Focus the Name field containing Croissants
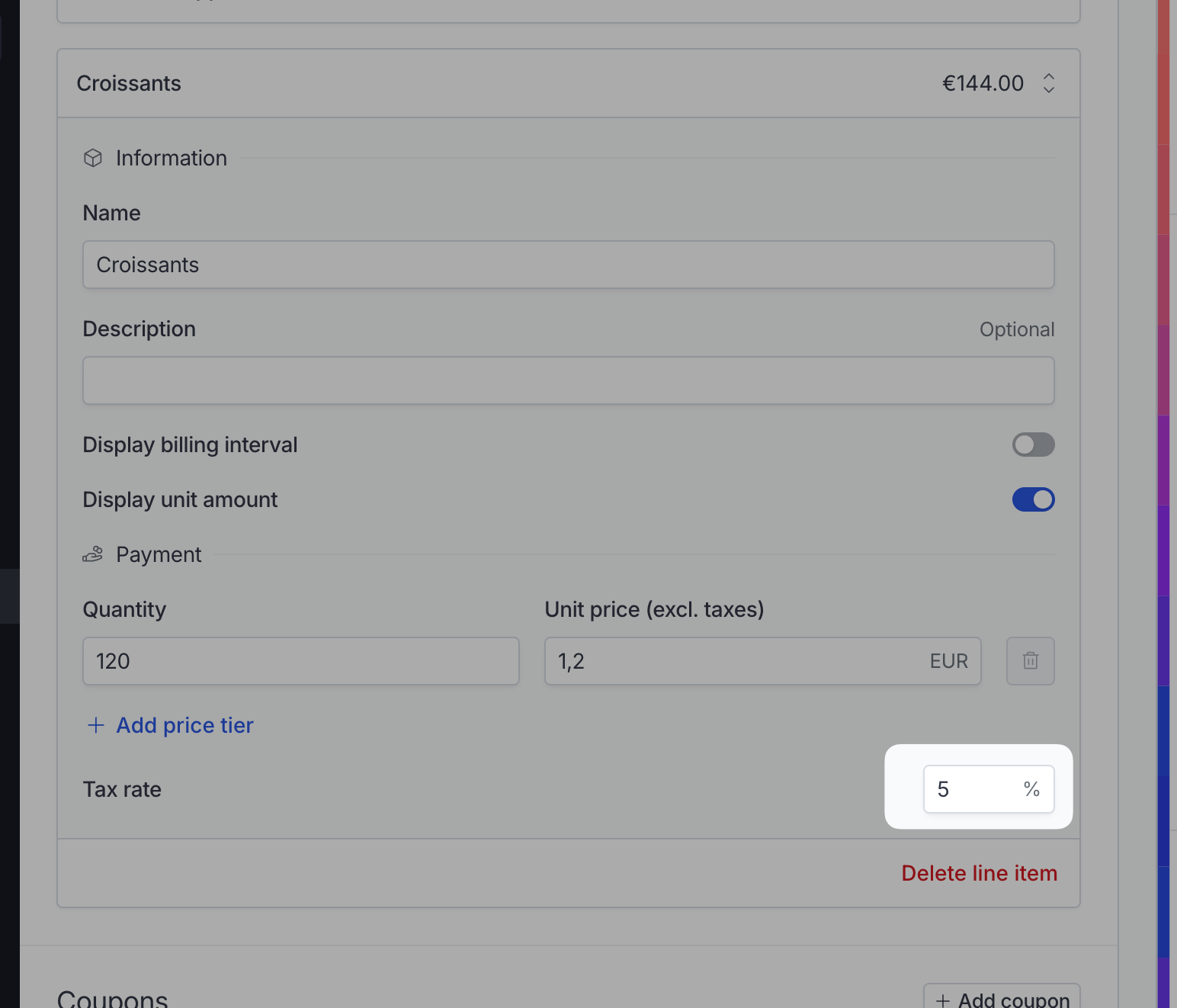The height and width of the screenshot is (1008, 1177). tap(569, 265)
